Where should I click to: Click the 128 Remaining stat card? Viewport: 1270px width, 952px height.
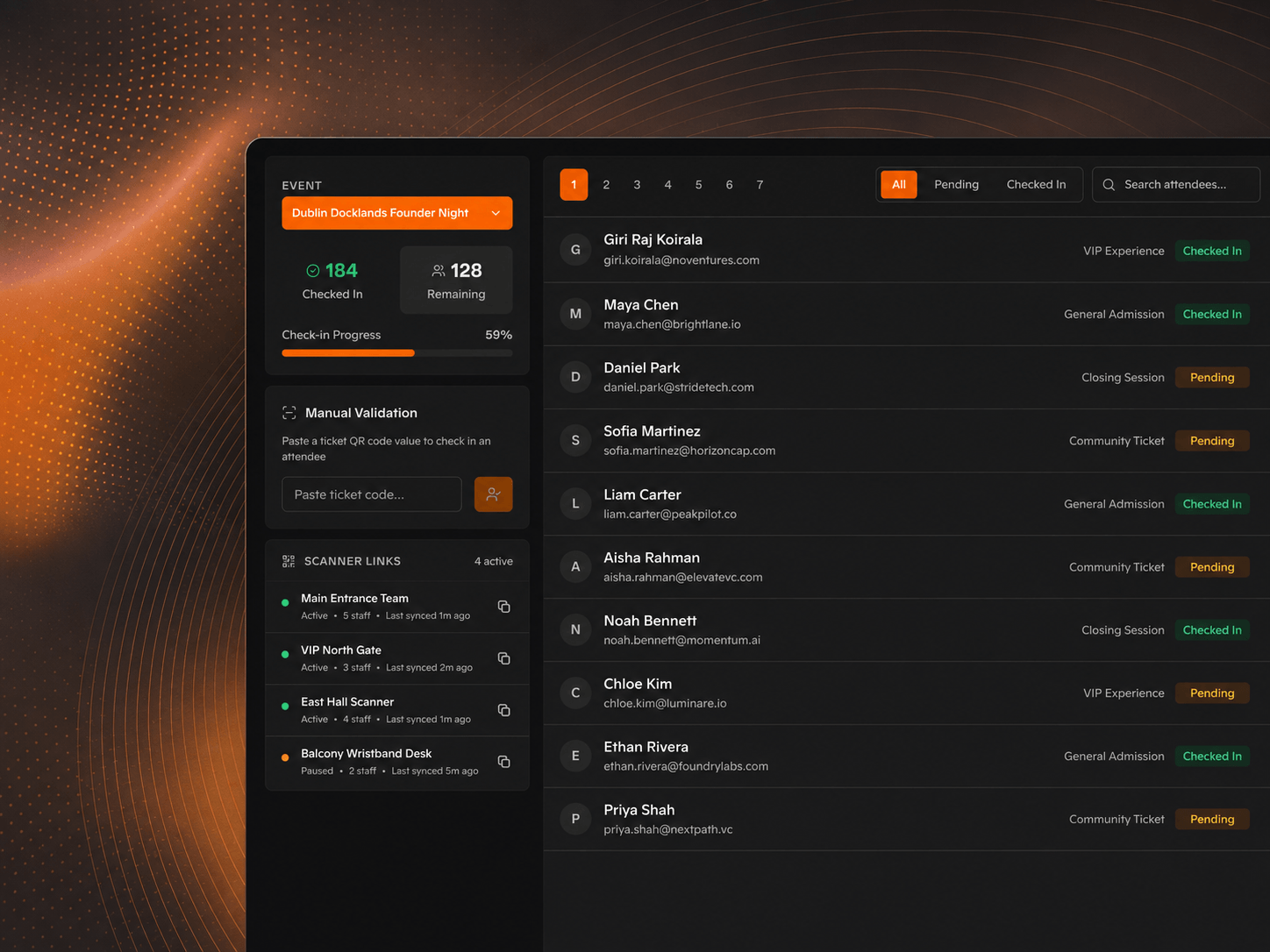(456, 280)
